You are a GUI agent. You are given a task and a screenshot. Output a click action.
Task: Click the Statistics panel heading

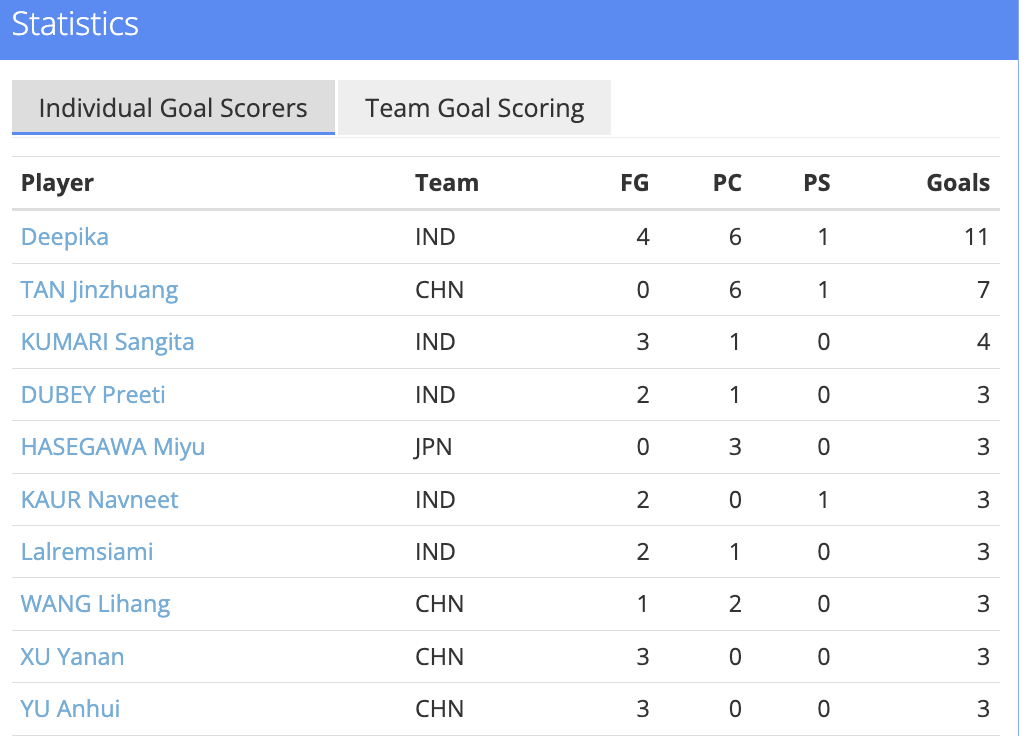[x=75, y=24]
